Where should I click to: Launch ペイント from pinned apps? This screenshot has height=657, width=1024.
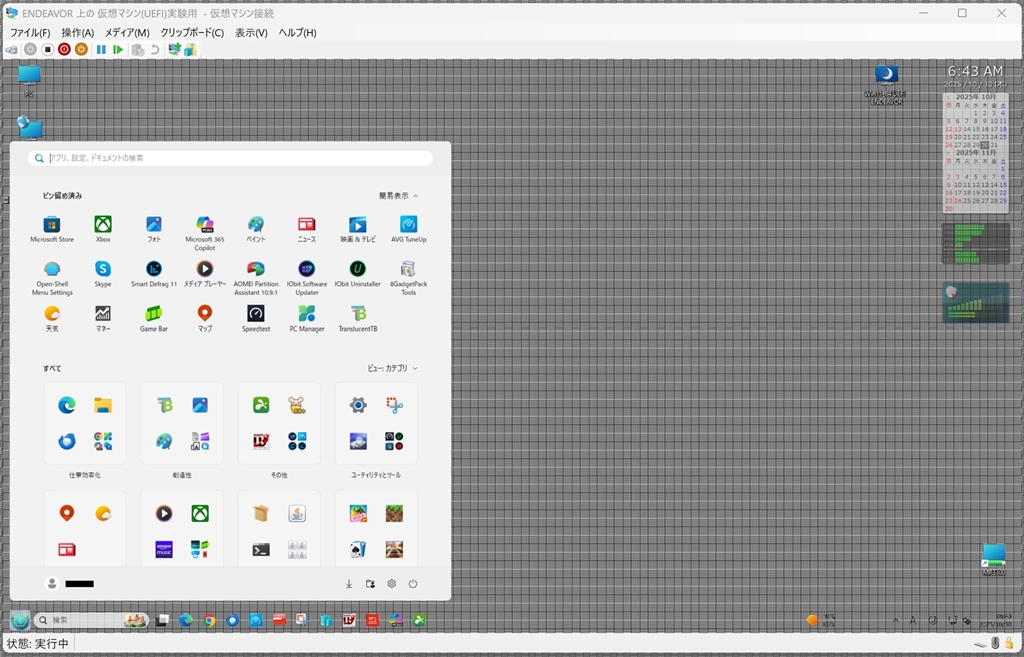256,230
